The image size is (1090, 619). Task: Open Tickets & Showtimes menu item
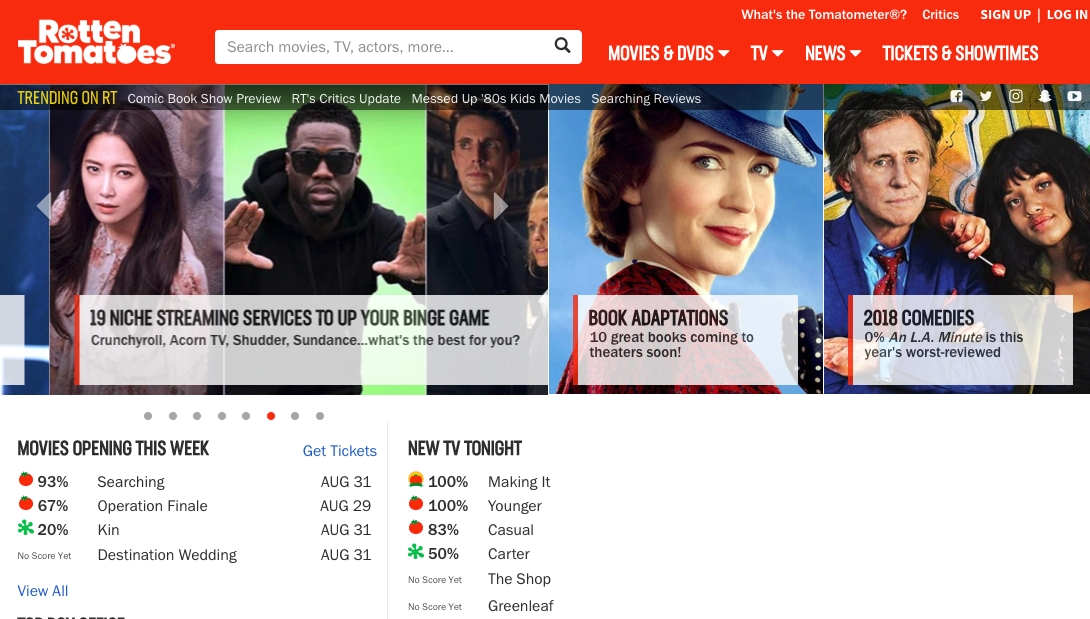pos(960,54)
